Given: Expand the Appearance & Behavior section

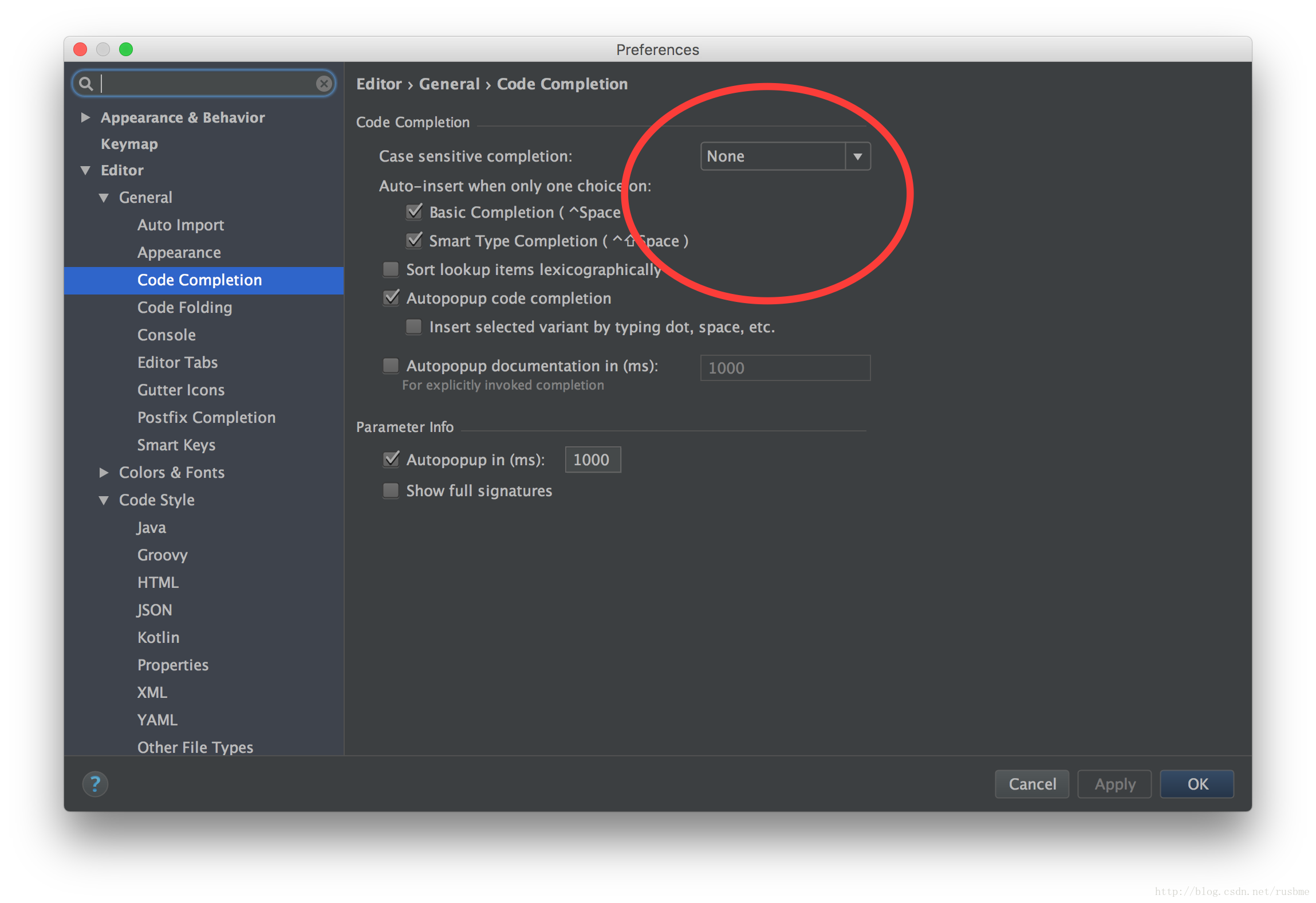Looking at the screenshot, I should tap(85, 117).
